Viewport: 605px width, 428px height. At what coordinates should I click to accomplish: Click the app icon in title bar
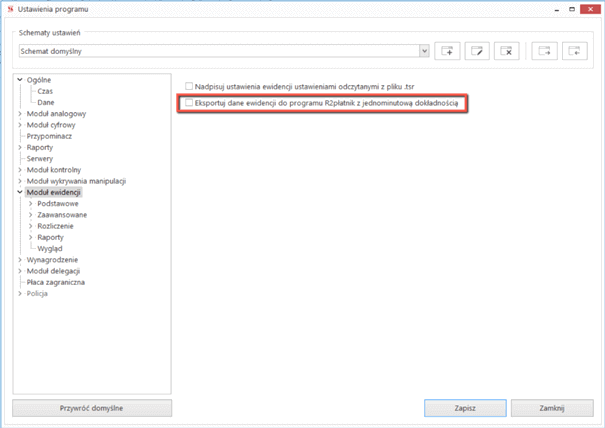coord(9,9)
